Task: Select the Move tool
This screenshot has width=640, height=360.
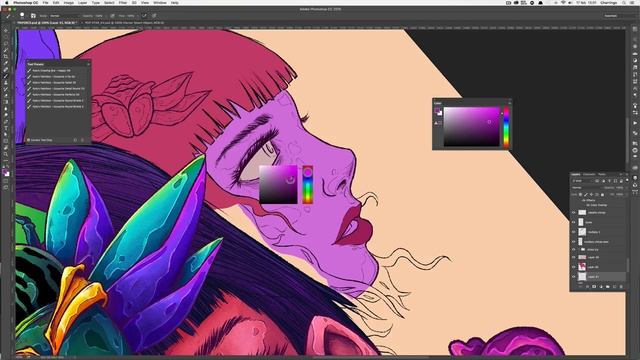Action: click(x=6, y=30)
